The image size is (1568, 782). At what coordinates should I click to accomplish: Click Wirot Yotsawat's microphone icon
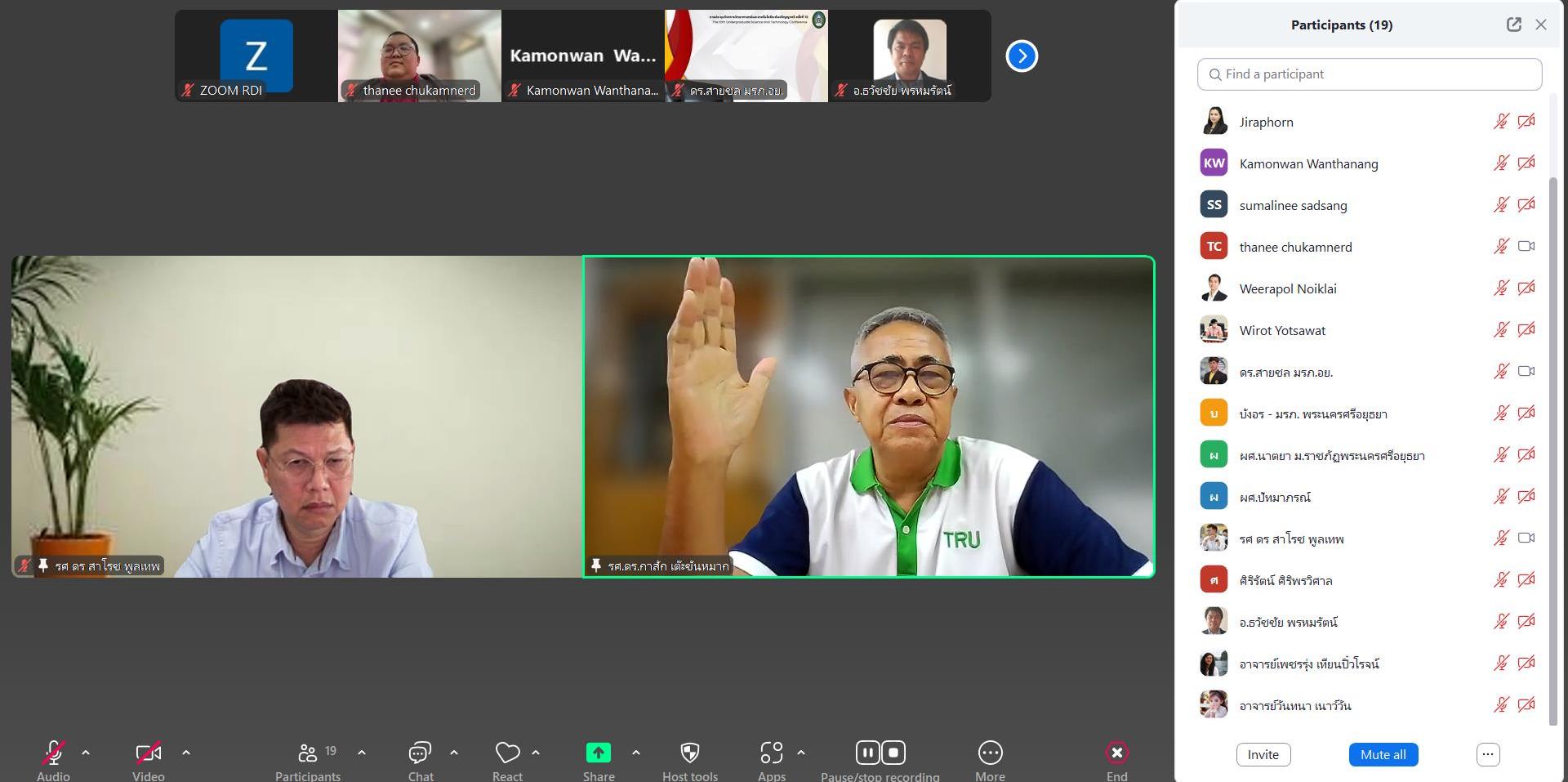[x=1501, y=330]
